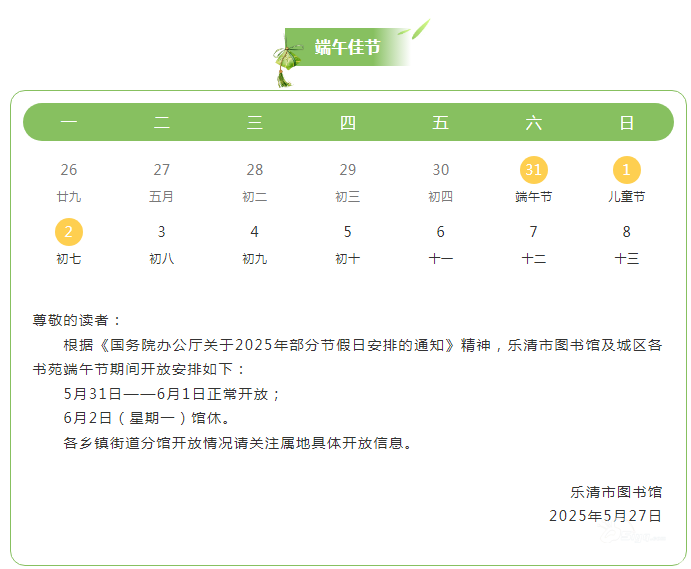Click the weekday header 二
The width and height of the screenshot is (691, 569).
162,122
